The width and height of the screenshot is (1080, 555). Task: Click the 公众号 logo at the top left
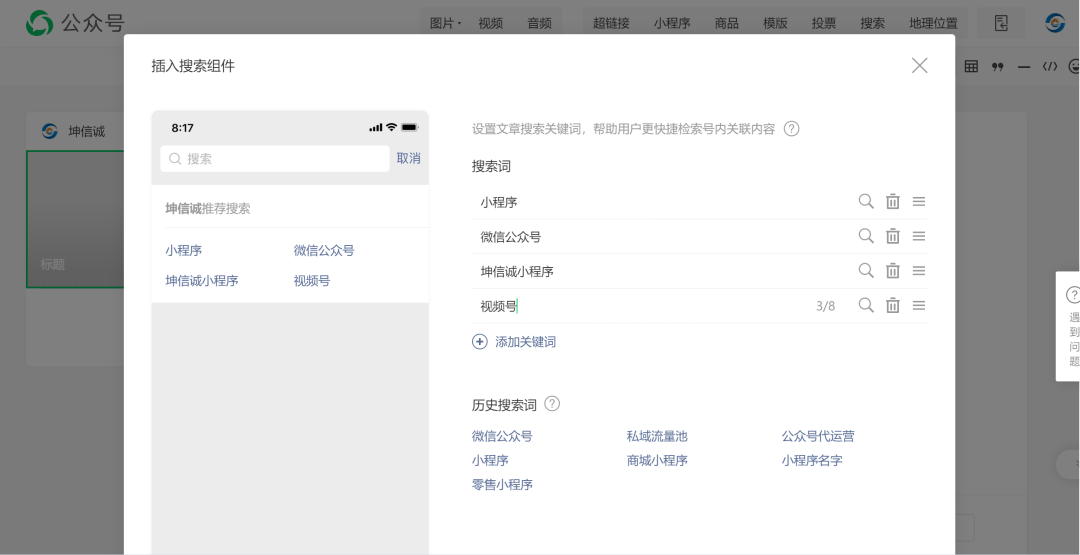74,23
